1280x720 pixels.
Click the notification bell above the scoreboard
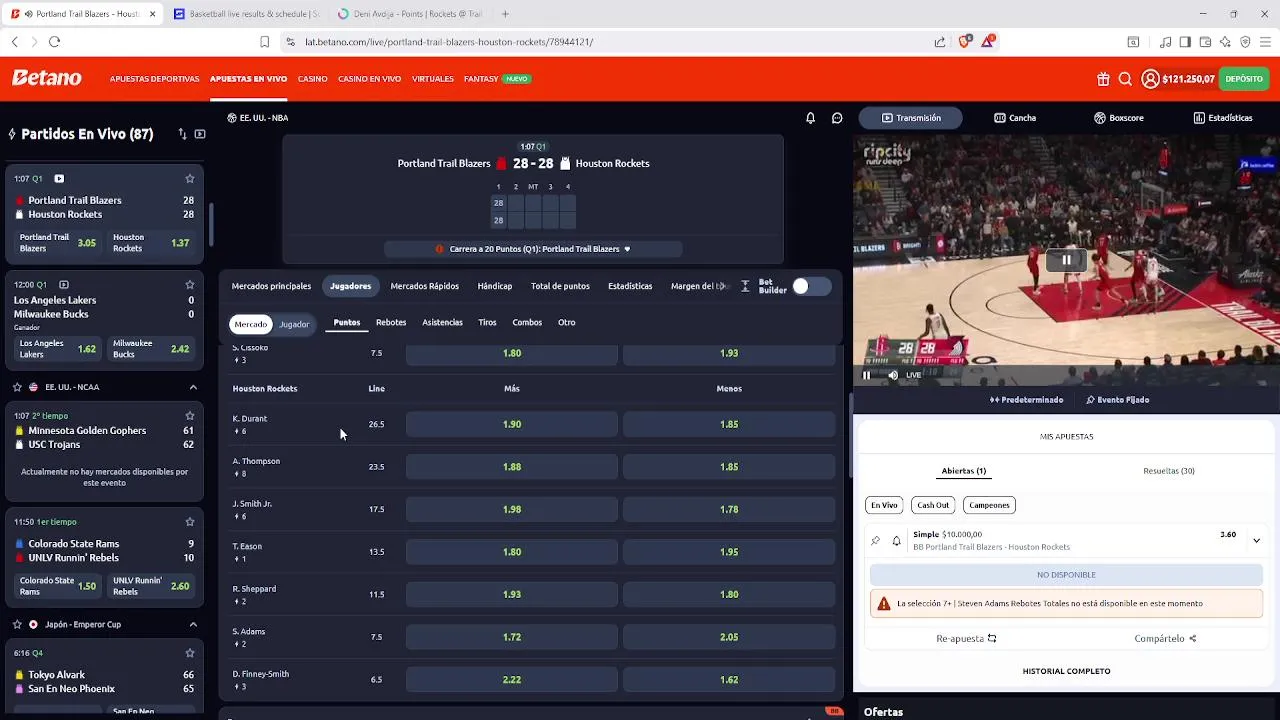[x=810, y=118]
